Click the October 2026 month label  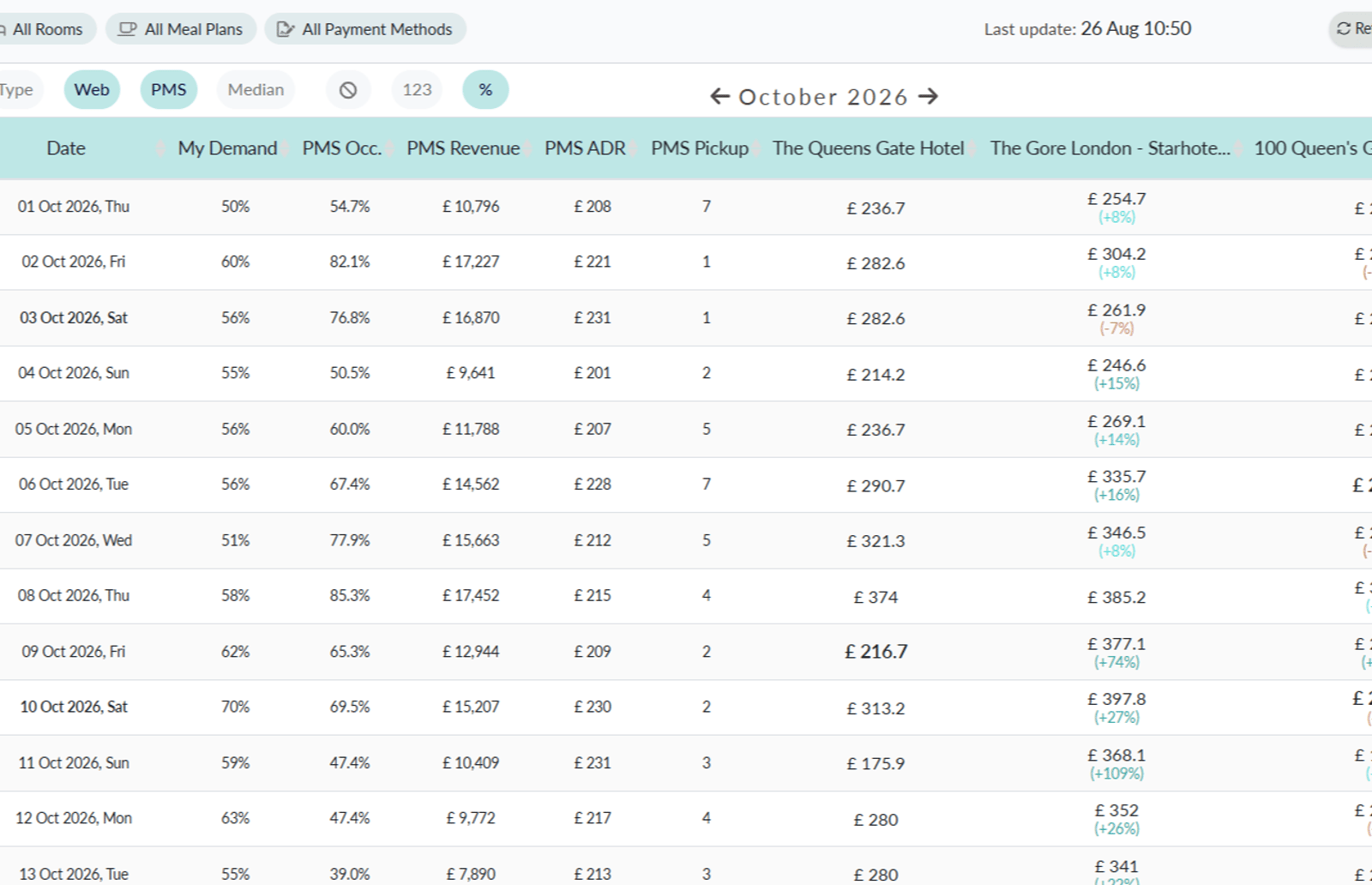click(823, 97)
